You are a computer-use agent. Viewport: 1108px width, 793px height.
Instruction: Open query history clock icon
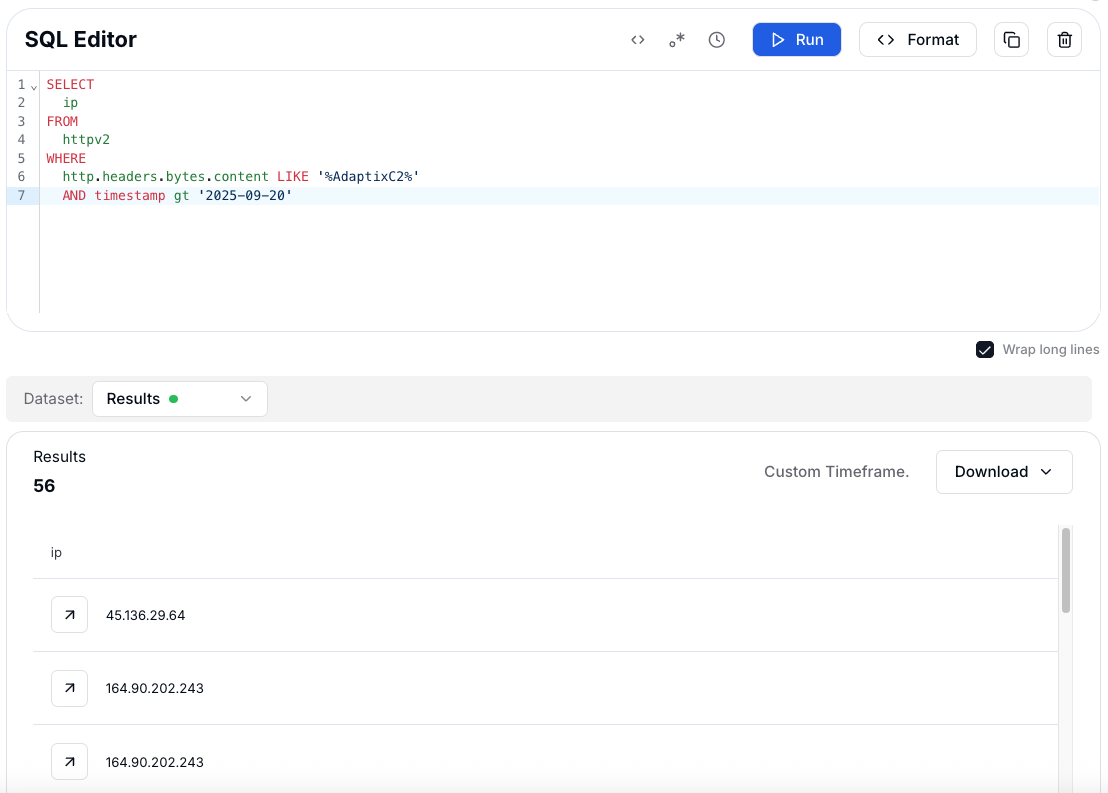pyautogui.click(x=716, y=40)
